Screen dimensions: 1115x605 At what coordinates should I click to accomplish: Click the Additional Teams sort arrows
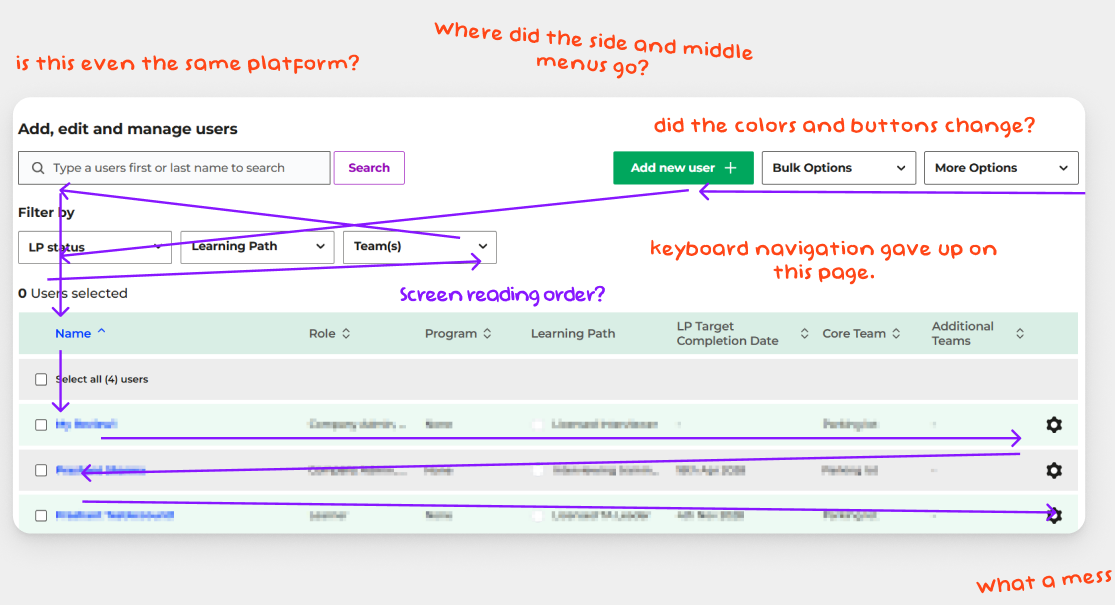[x=1020, y=333]
